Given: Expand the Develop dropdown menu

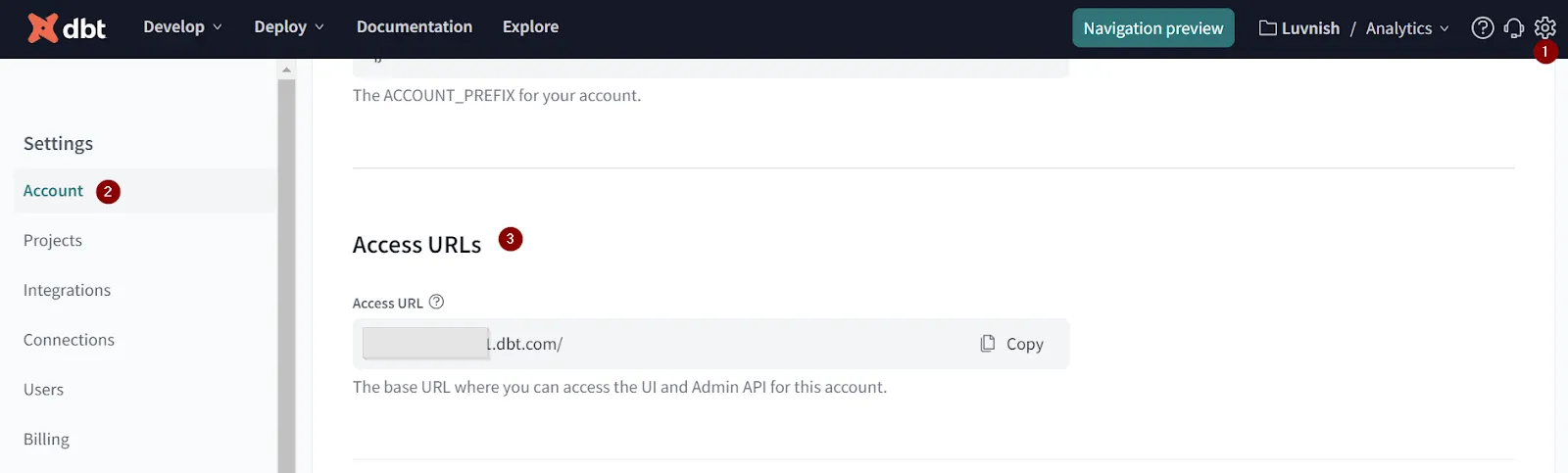Looking at the screenshot, I should [182, 27].
